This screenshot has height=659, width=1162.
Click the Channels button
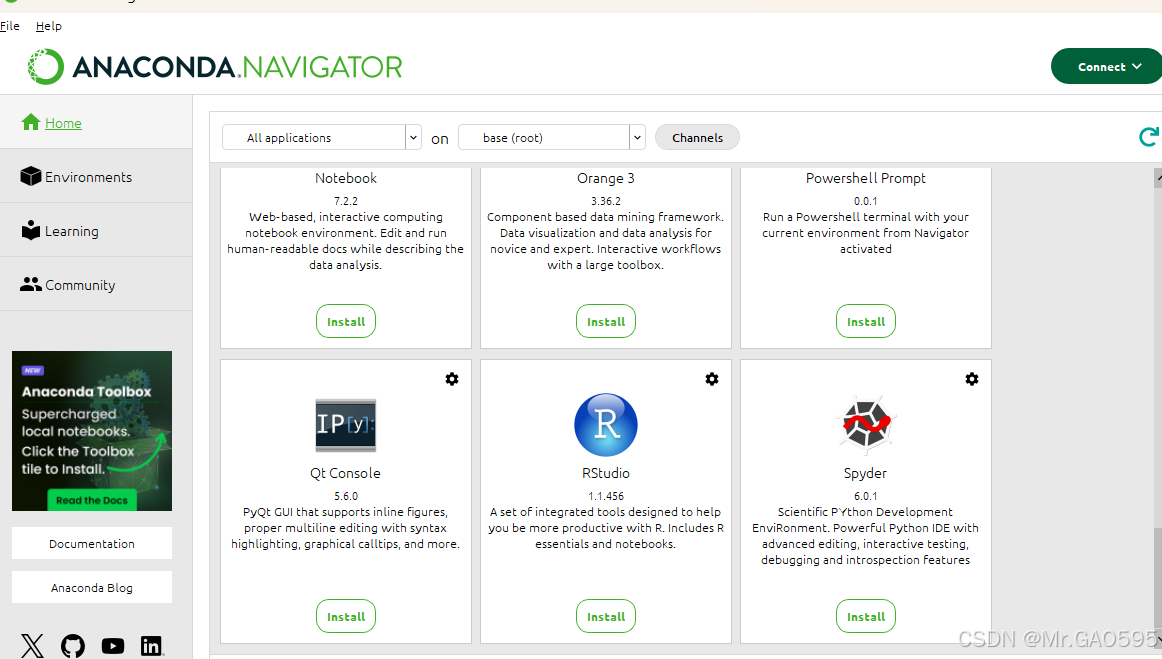696,137
